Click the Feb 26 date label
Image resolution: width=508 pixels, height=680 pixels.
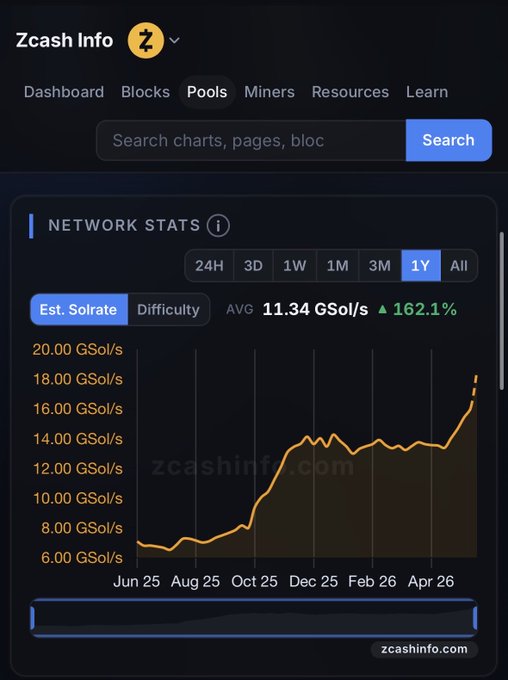pyautogui.click(x=372, y=582)
